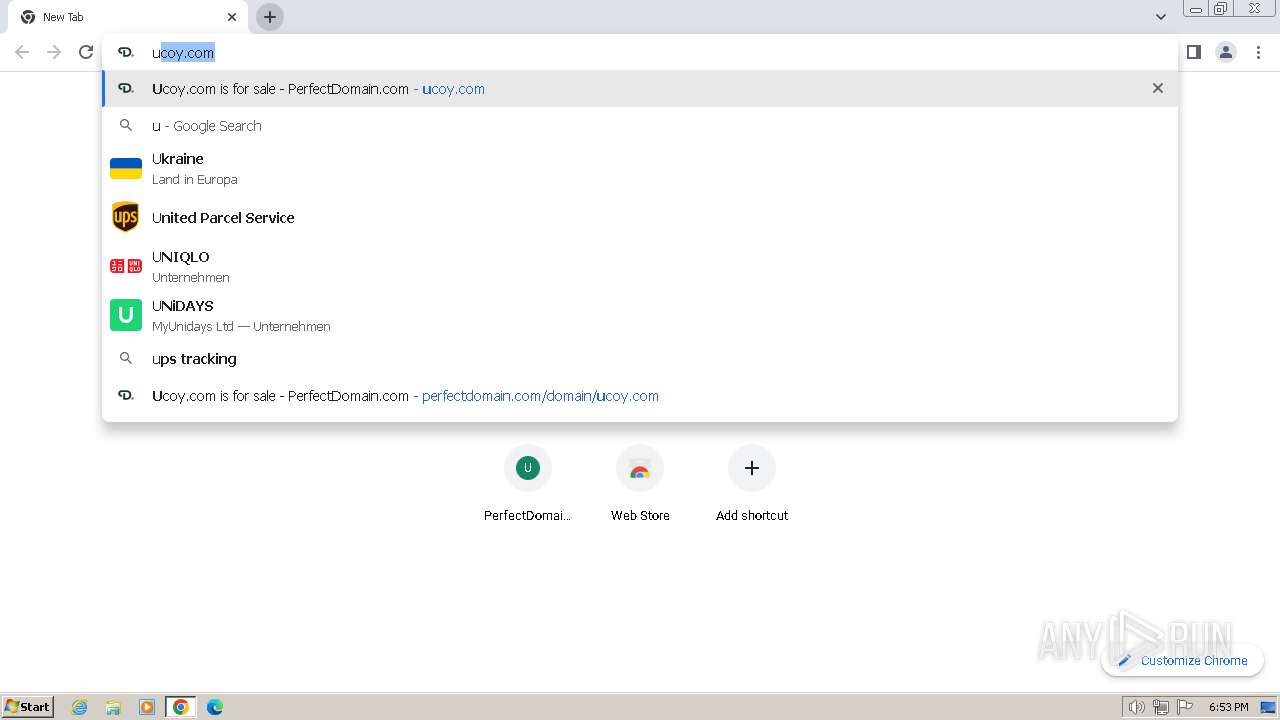Select the UNiDAYS suggestion

tap(640, 315)
